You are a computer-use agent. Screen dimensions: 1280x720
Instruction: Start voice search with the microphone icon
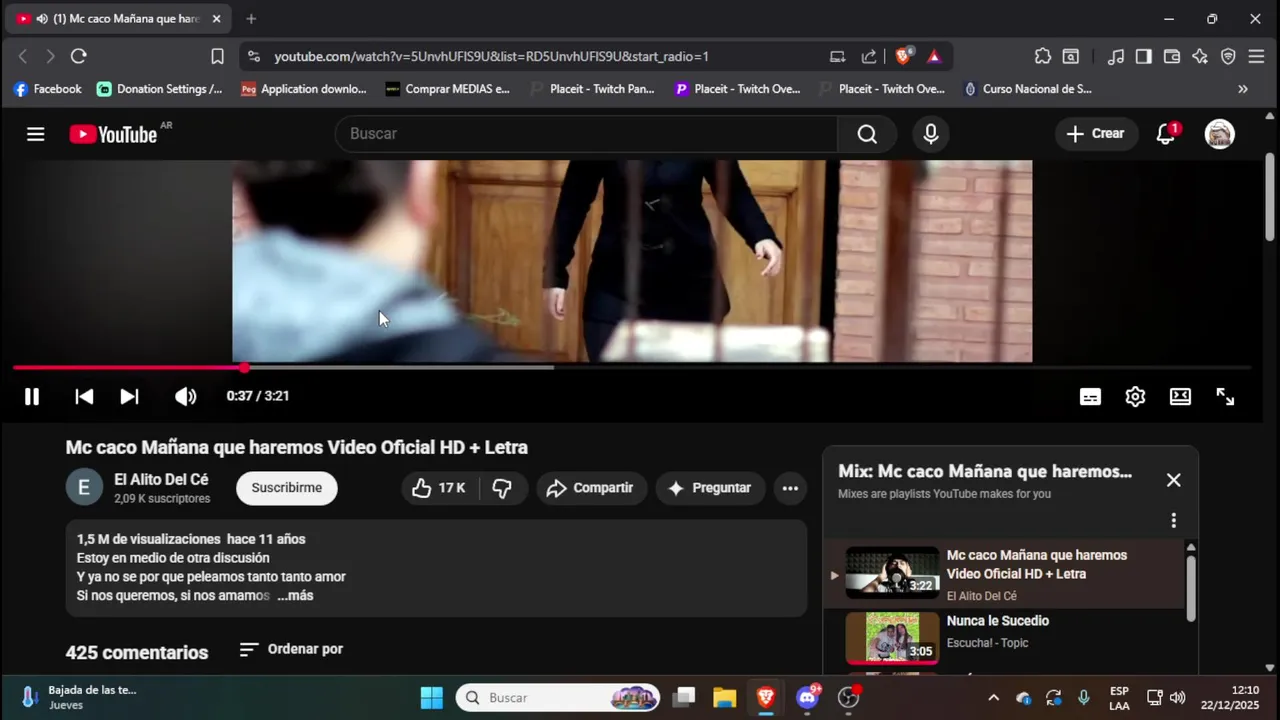(931, 134)
